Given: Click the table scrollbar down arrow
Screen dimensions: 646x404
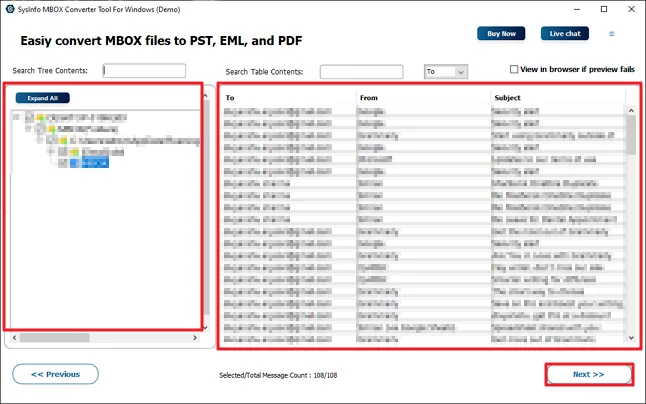Looking at the screenshot, I should (x=631, y=338).
